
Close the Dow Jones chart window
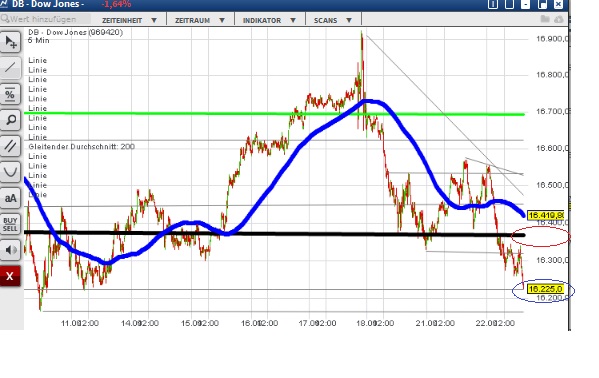[x=558, y=4]
